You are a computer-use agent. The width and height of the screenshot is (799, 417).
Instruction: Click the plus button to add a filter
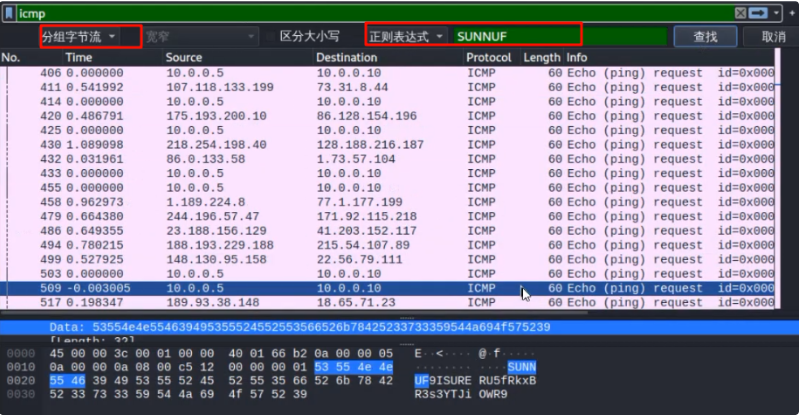tap(792, 13)
